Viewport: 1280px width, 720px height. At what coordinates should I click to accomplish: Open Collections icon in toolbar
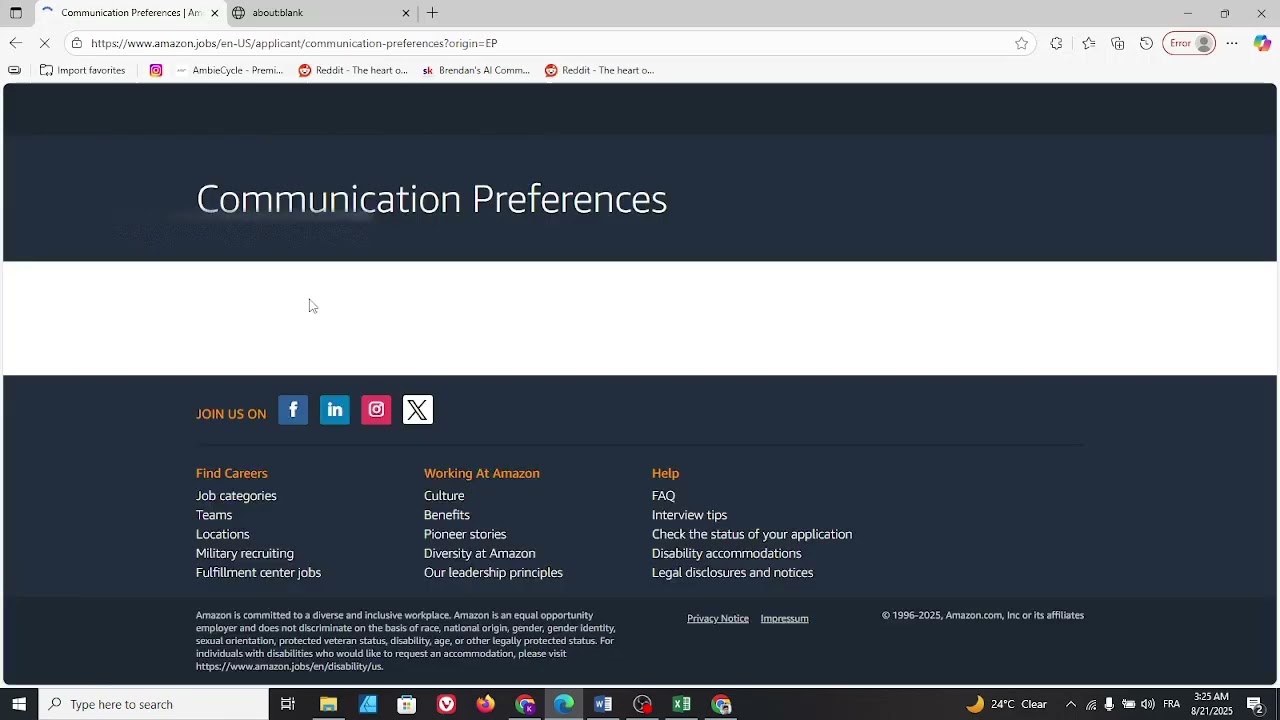(x=1118, y=43)
